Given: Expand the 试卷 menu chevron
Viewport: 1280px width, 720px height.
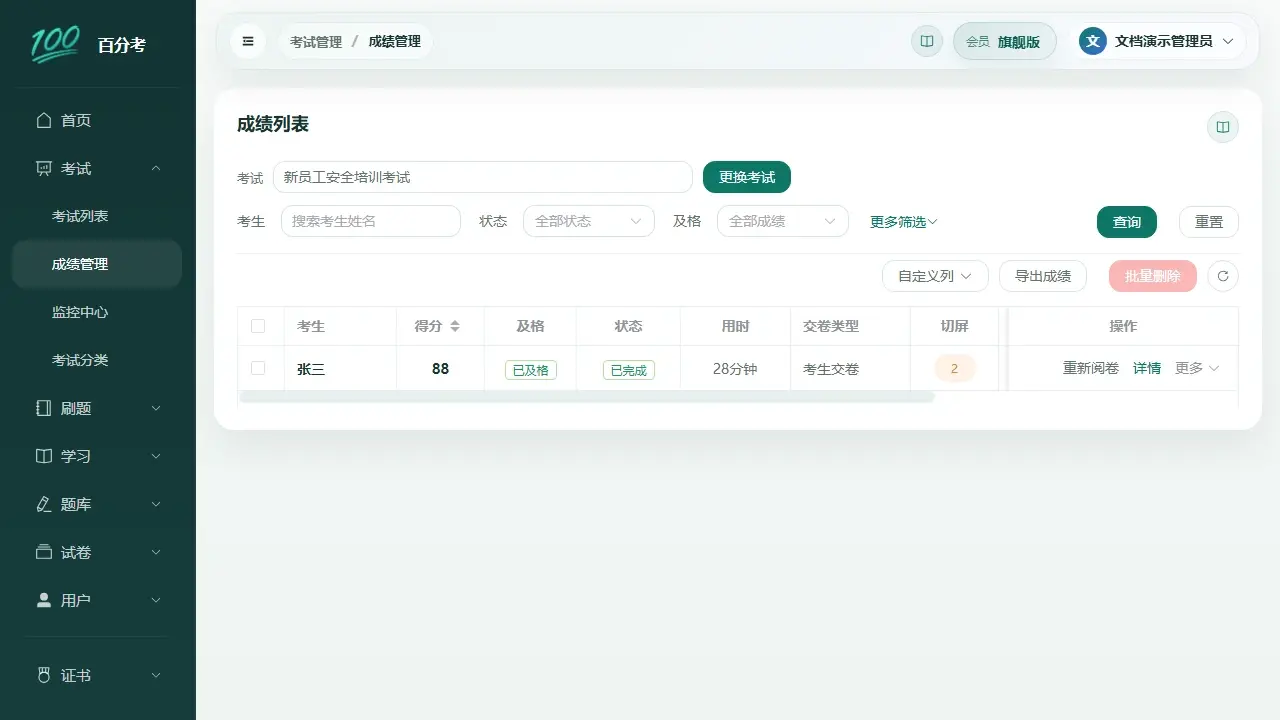Looking at the screenshot, I should click(156, 552).
